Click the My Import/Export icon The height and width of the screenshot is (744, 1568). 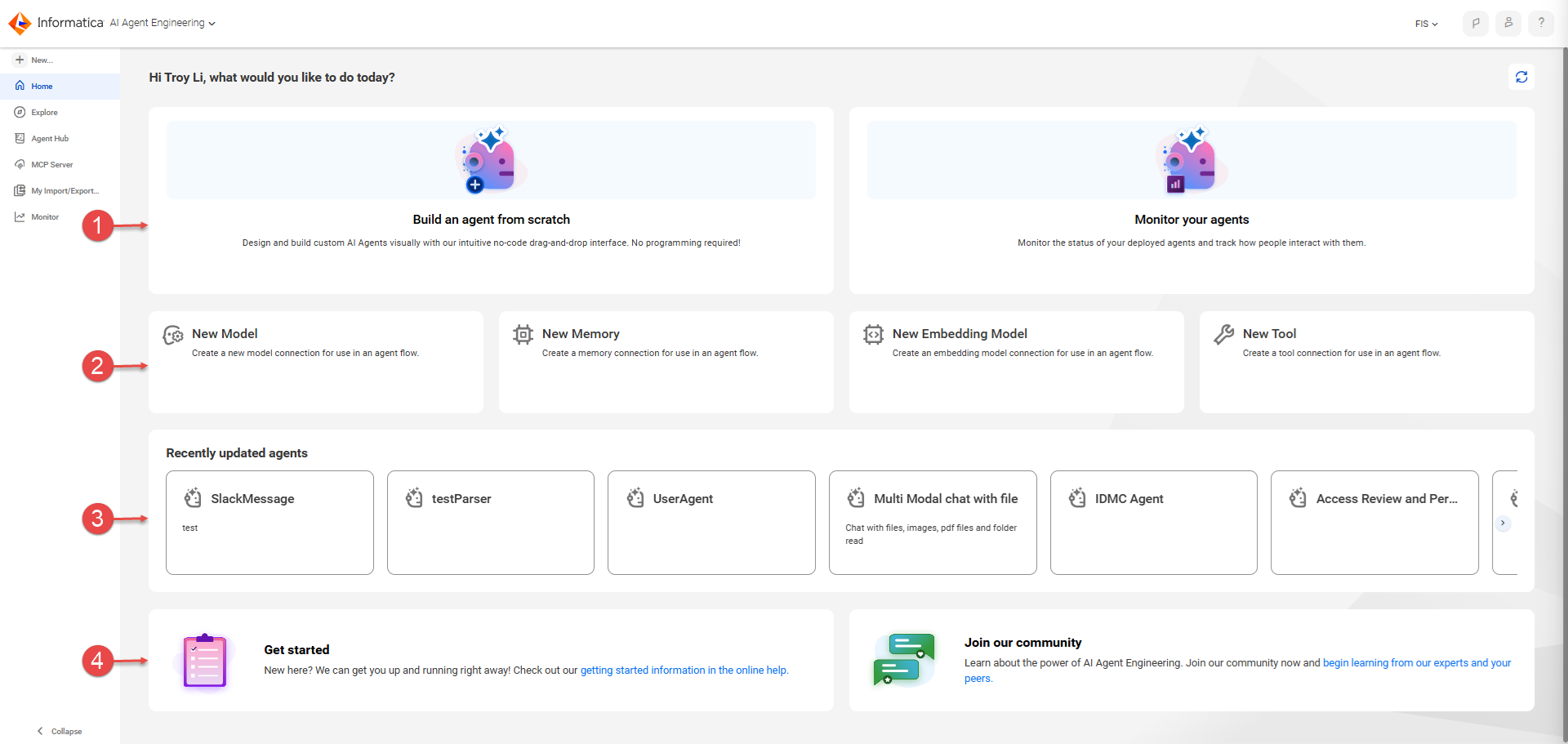tap(20, 190)
